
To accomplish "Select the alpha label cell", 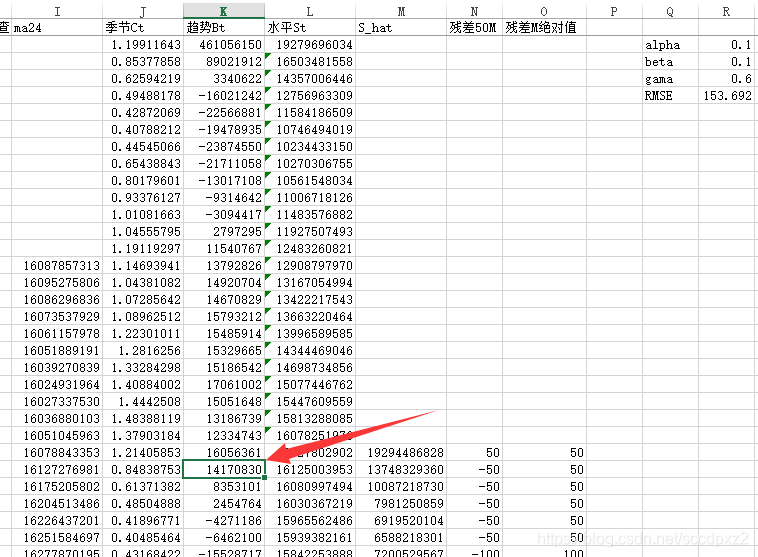I will coord(670,44).
